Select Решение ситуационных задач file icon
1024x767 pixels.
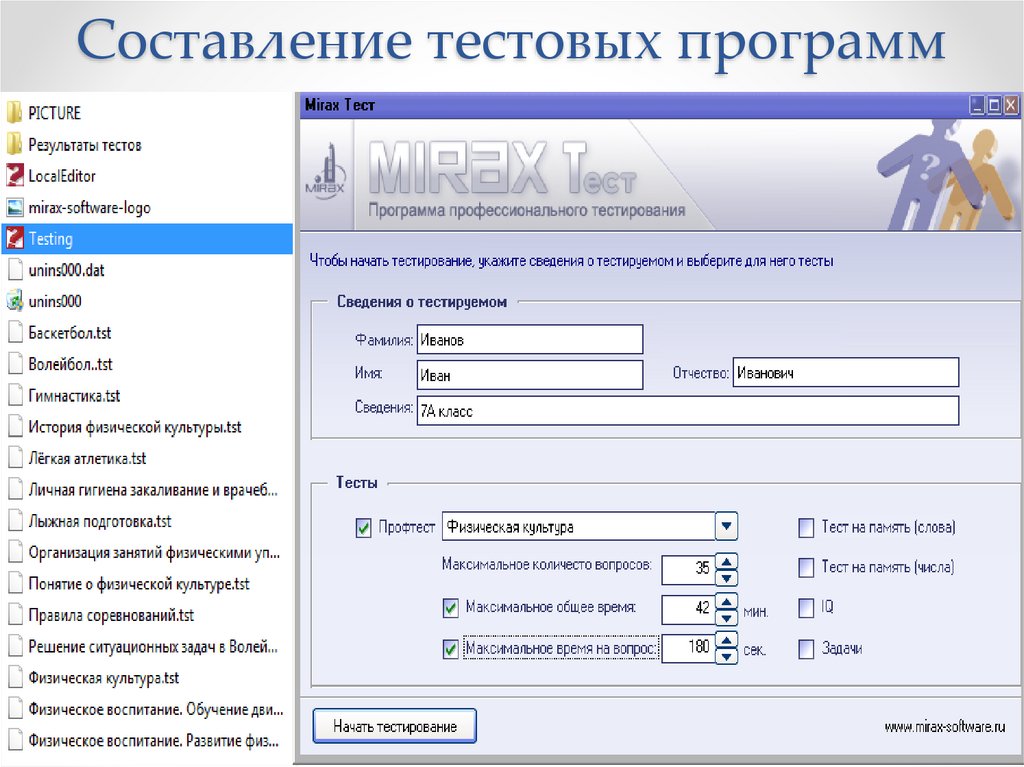[15, 645]
